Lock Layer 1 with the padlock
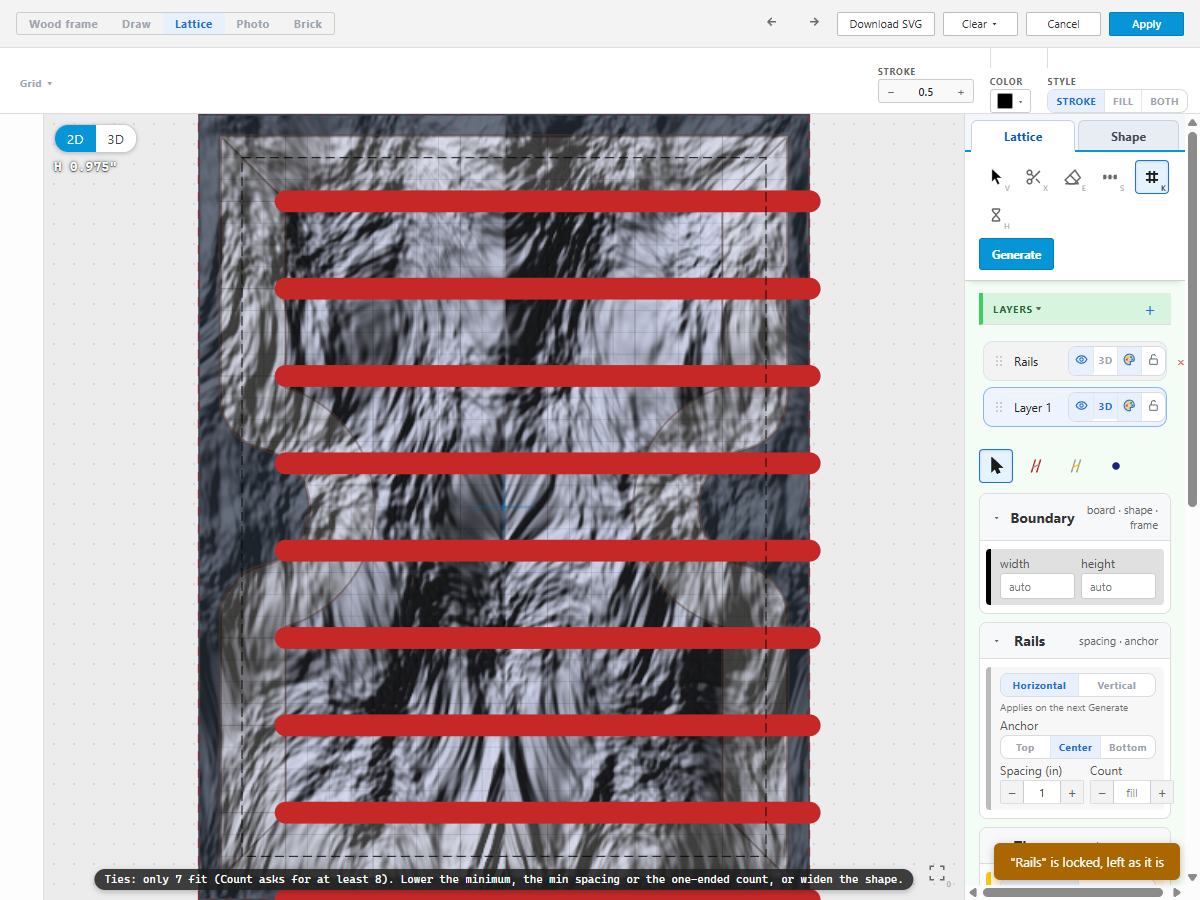The height and width of the screenshot is (900, 1200). coord(1153,406)
